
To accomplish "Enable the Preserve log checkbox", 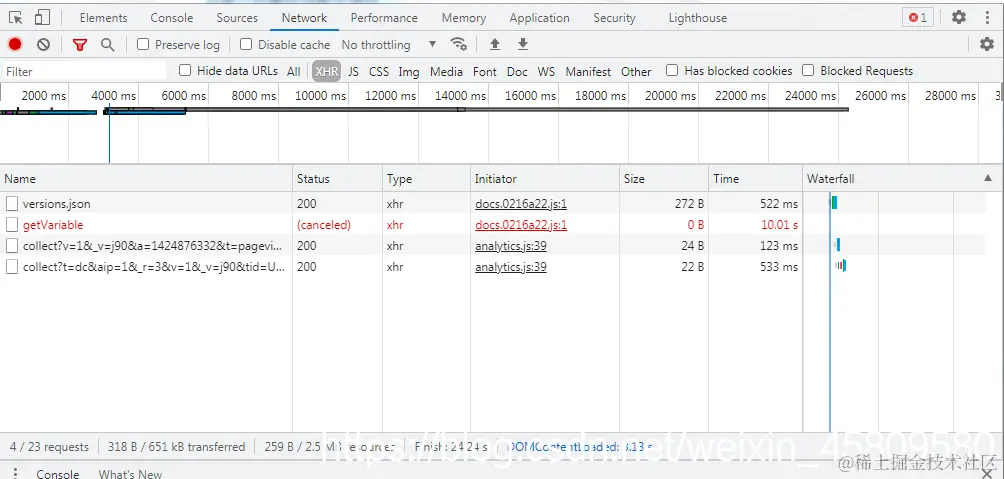I will (143, 44).
